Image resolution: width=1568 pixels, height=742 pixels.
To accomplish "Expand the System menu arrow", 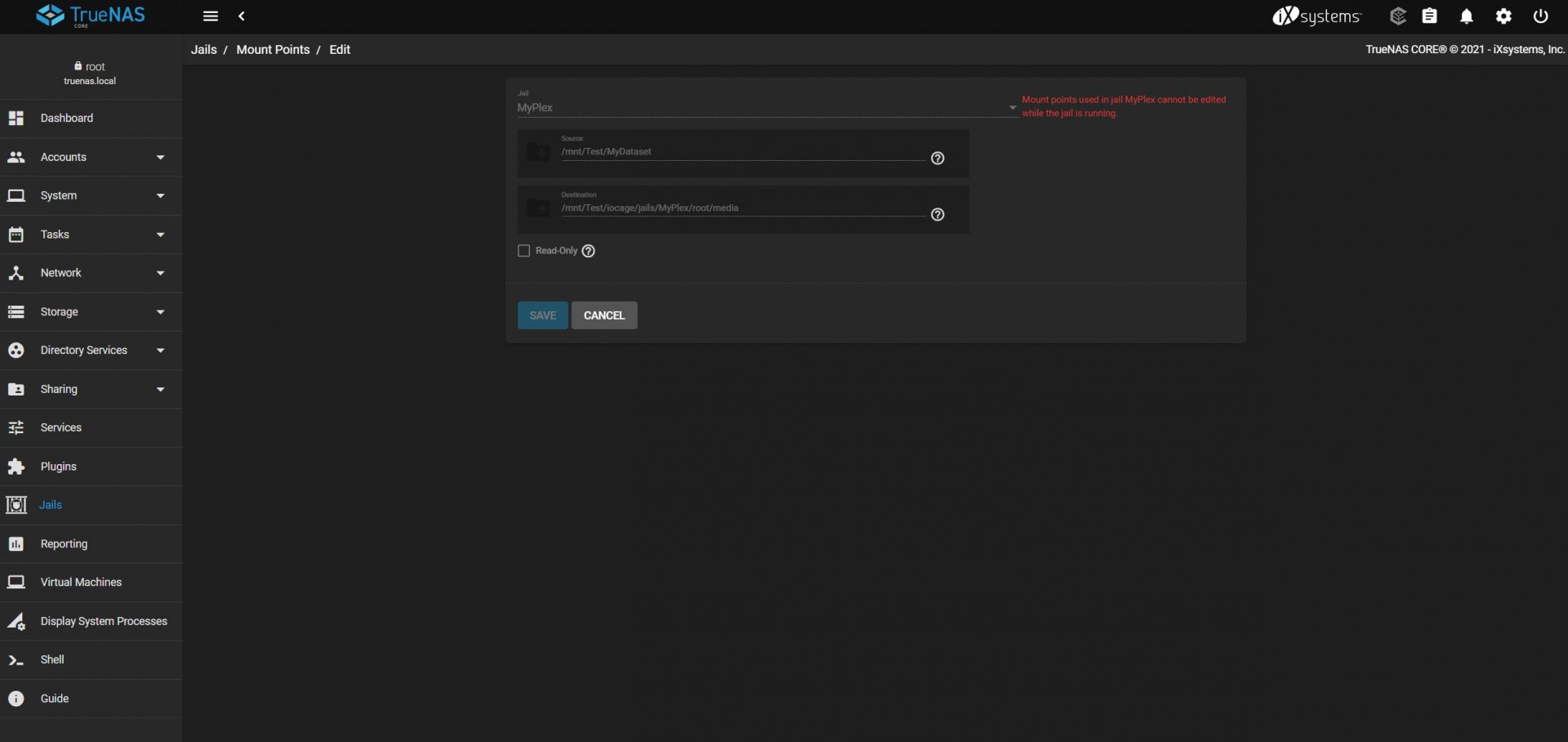I will [x=161, y=196].
